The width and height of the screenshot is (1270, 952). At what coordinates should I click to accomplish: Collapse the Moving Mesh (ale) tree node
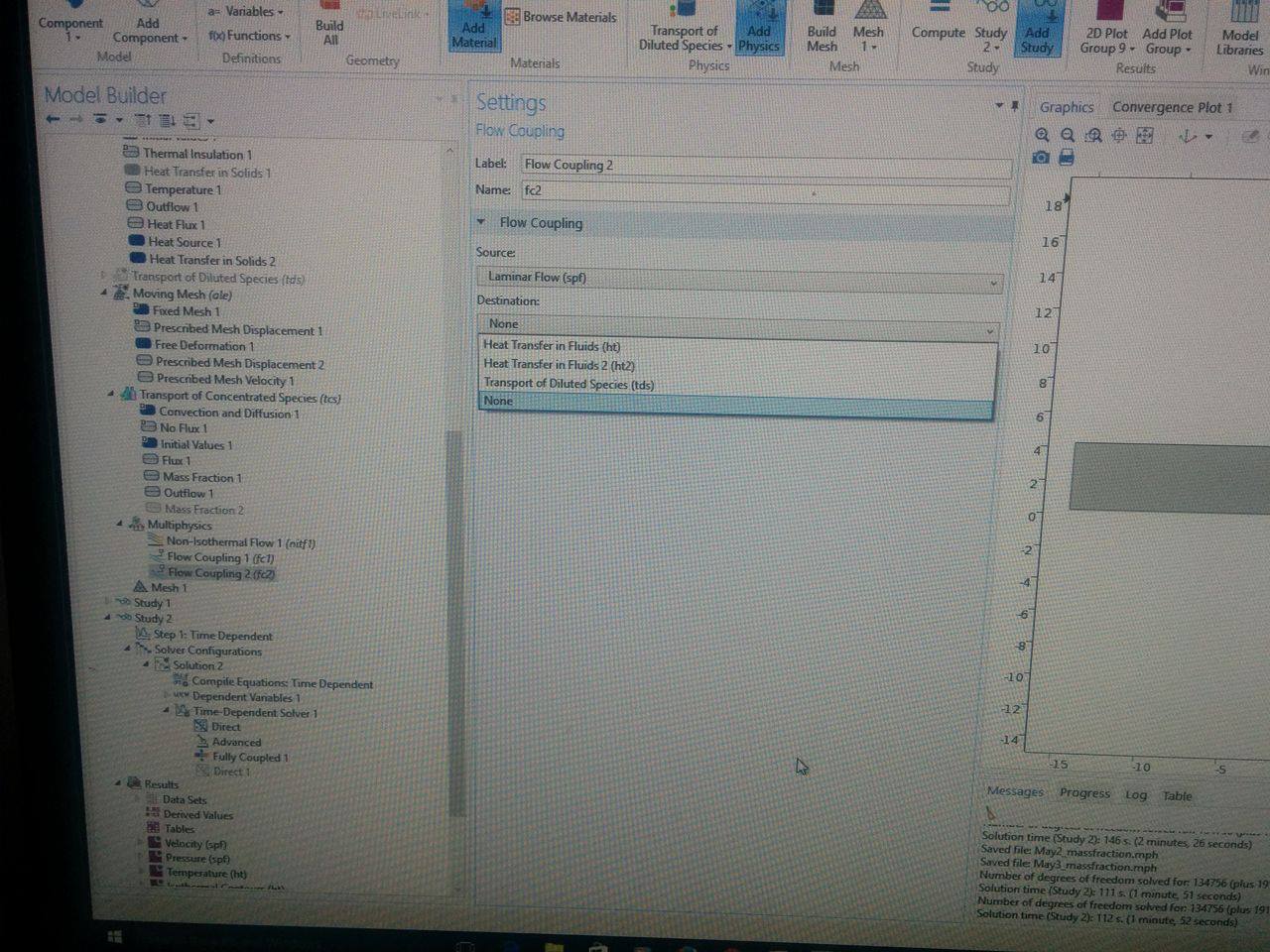point(105,294)
